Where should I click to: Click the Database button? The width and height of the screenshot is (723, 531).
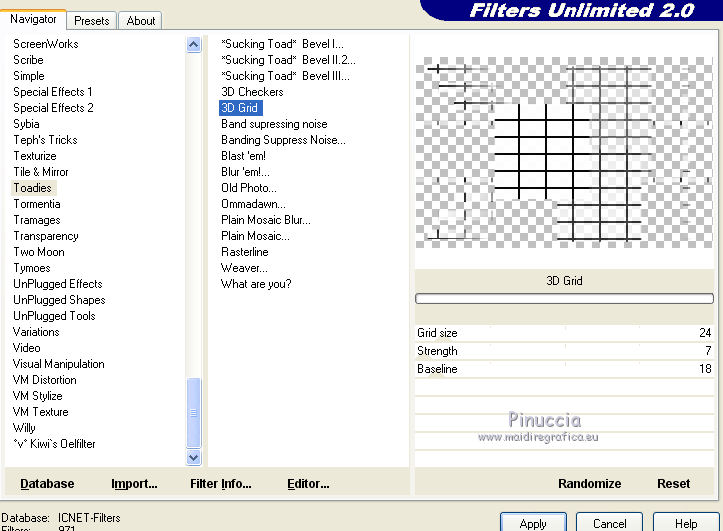tap(47, 484)
